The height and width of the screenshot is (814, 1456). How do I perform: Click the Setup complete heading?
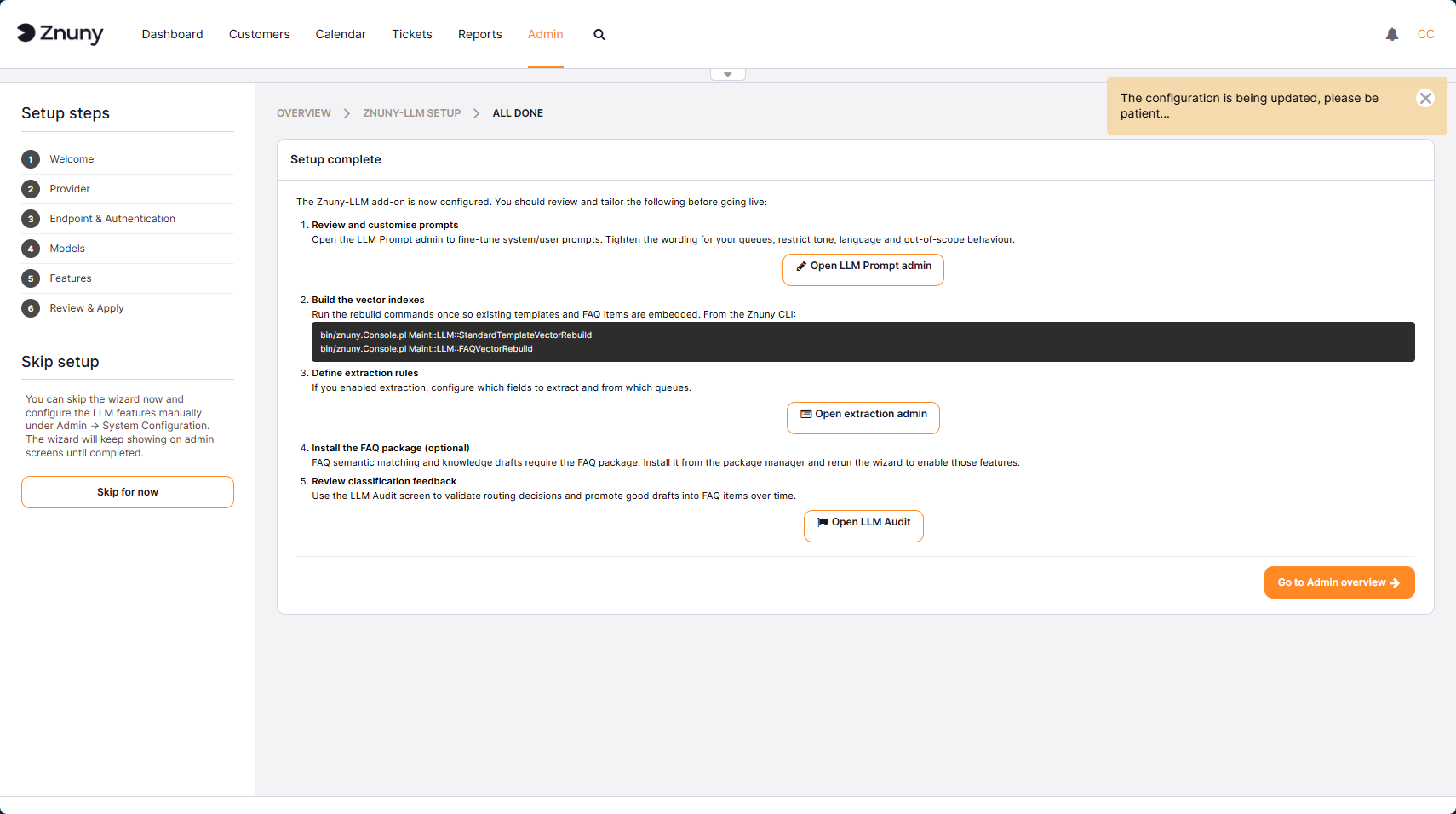pos(335,159)
